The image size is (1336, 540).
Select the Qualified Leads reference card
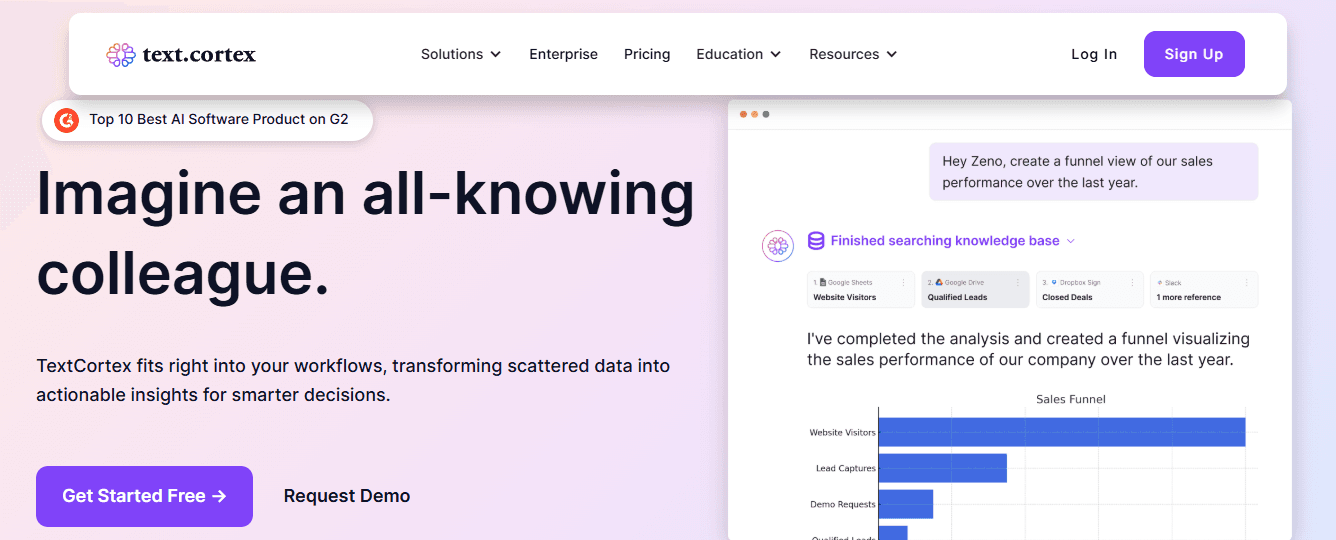coord(975,289)
